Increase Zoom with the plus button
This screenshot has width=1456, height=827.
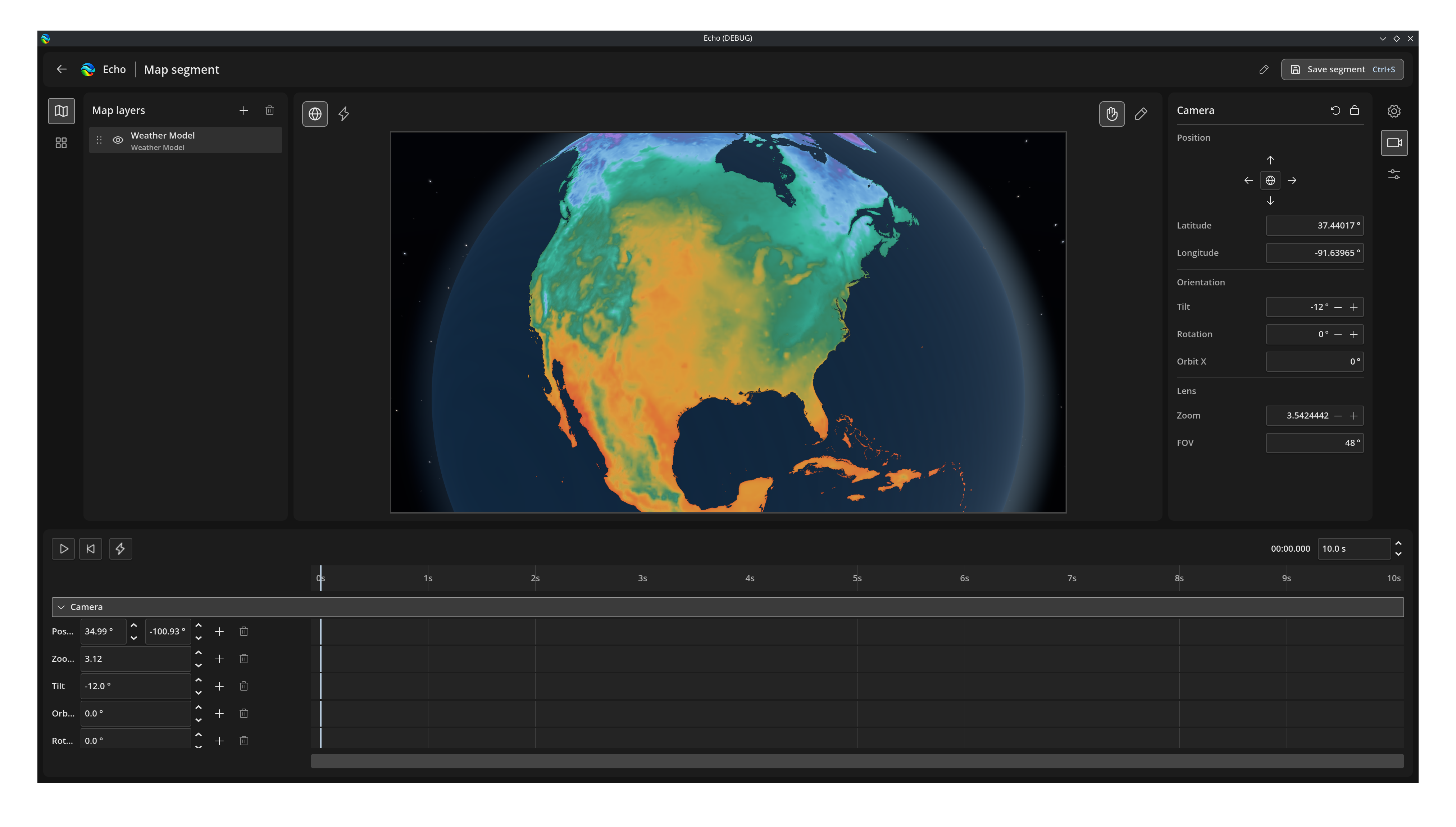[x=1354, y=416]
